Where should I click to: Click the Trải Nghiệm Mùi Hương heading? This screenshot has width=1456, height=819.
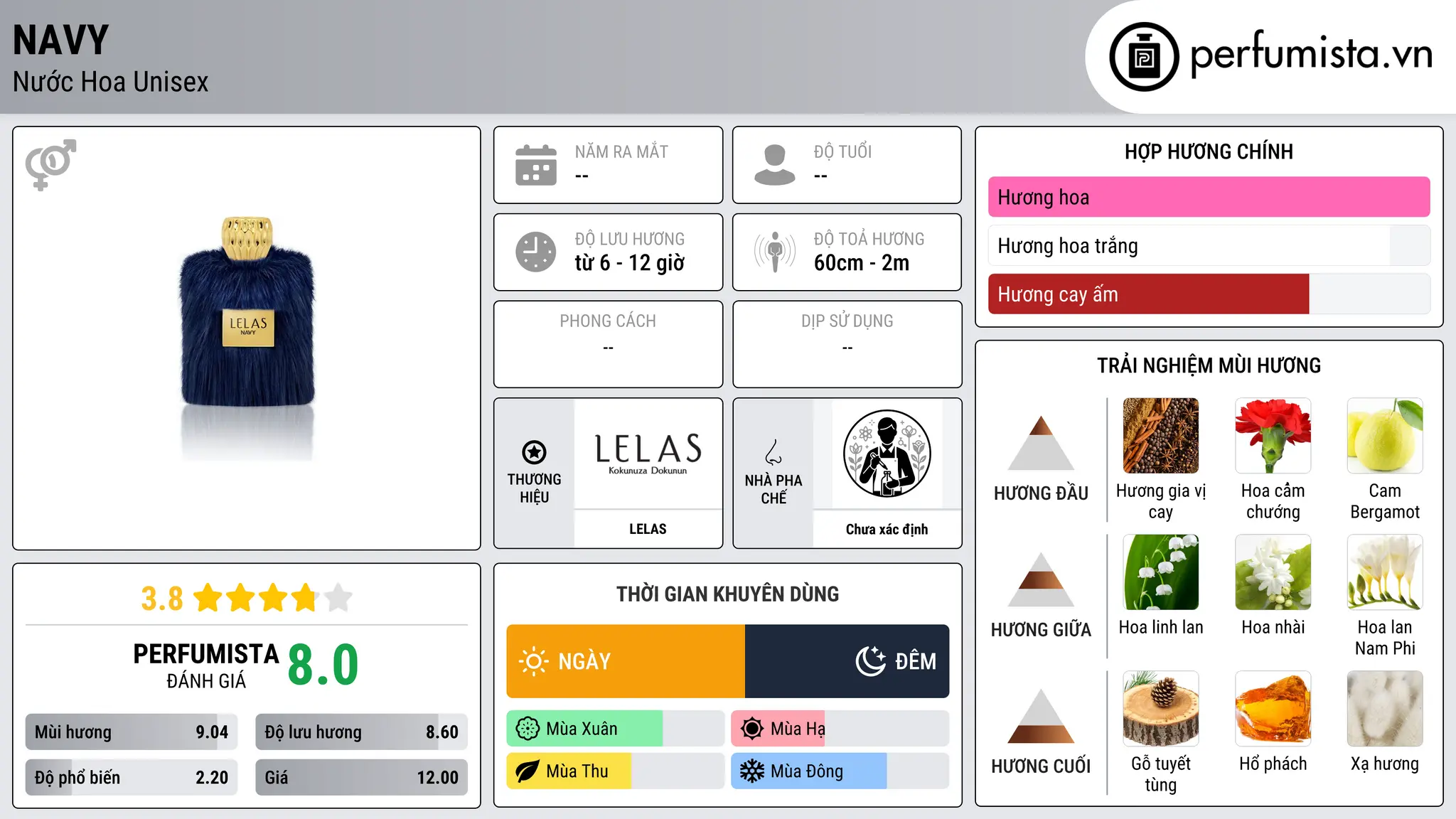click(x=1209, y=365)
